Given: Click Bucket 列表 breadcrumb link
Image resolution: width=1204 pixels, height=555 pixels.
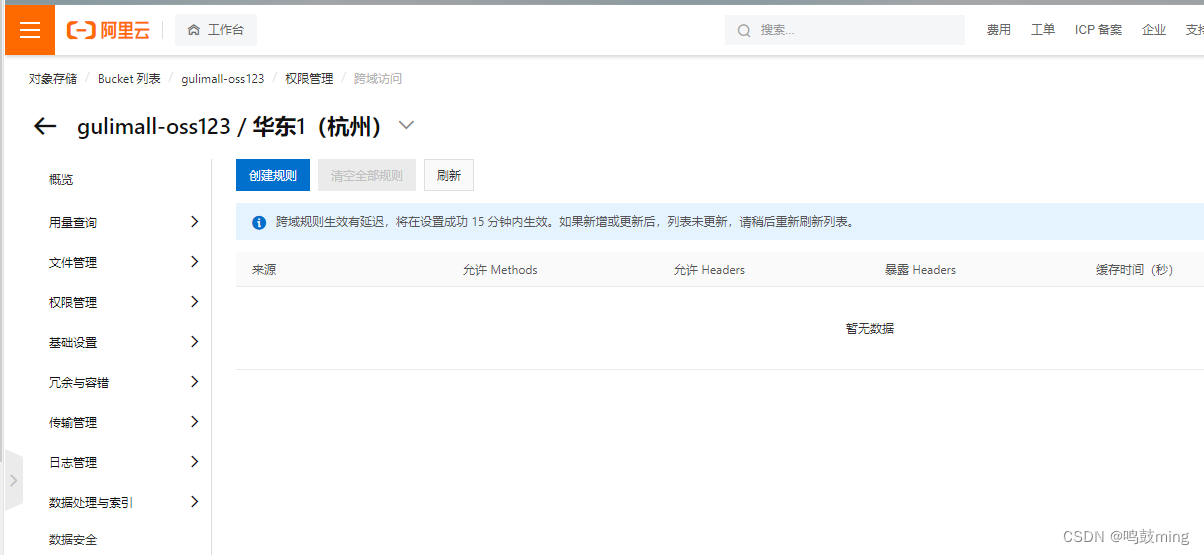Looking at the screenshot, I should (129, 79).
